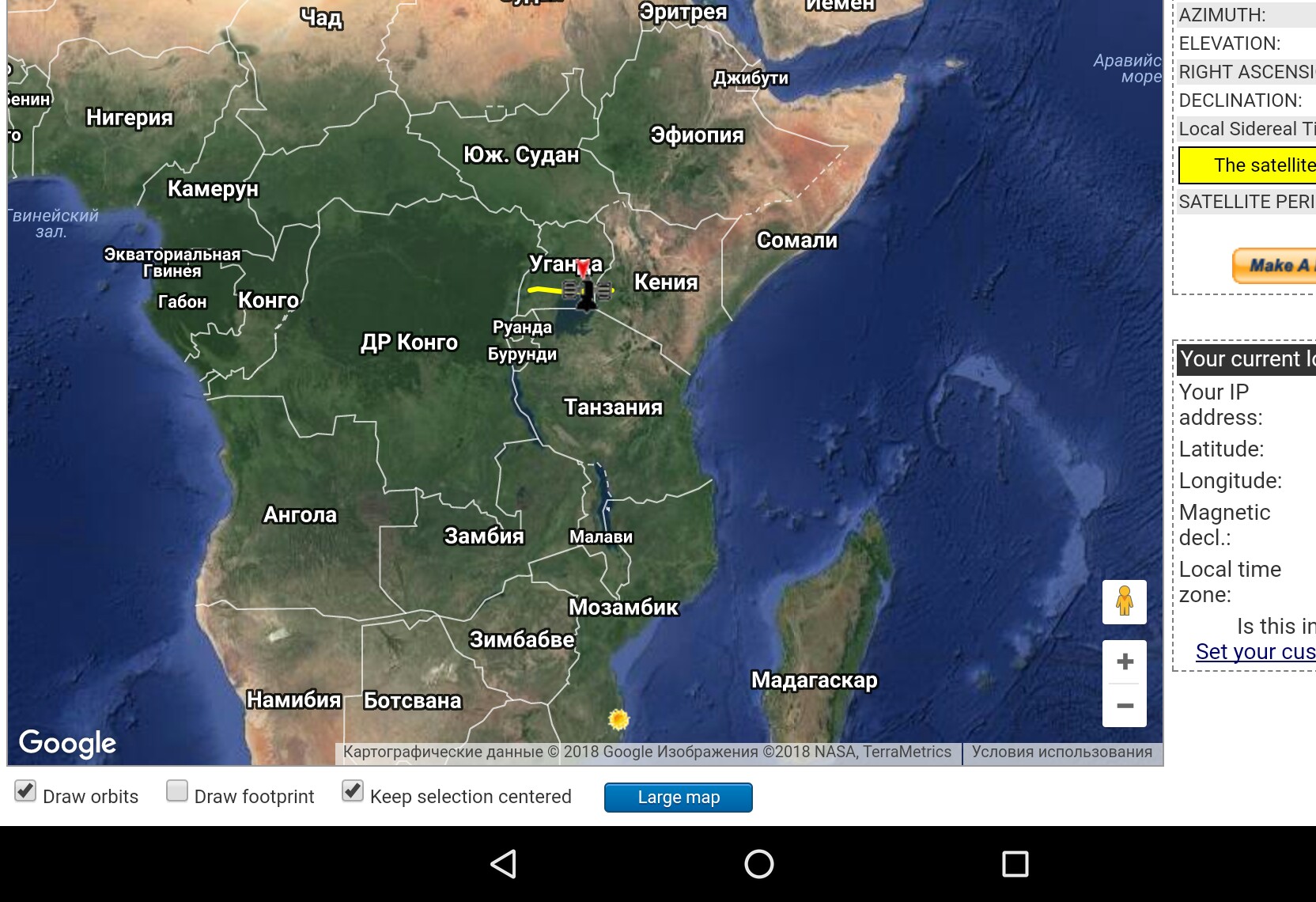The image size is (1316, 902).
Task: Click the Зимбабве country label
Action: (x=522, y=639)
